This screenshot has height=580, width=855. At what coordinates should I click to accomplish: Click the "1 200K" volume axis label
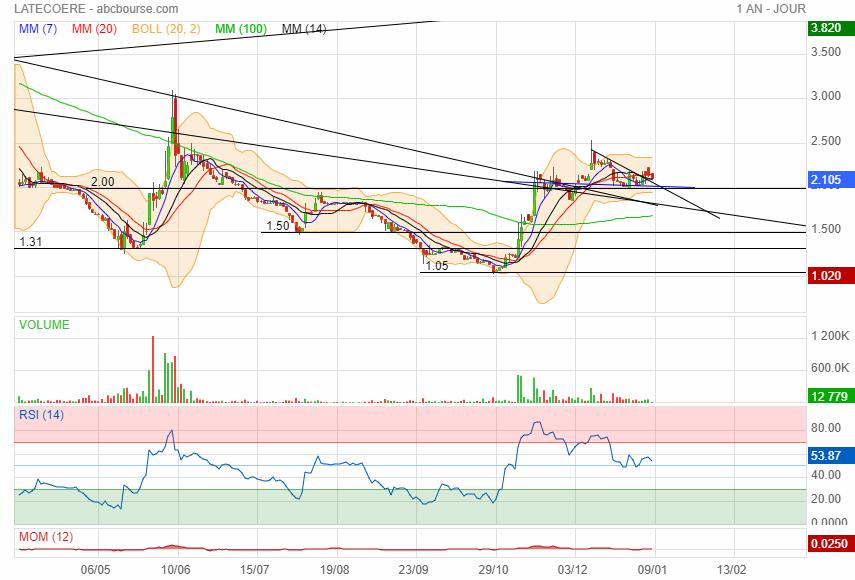830,336
